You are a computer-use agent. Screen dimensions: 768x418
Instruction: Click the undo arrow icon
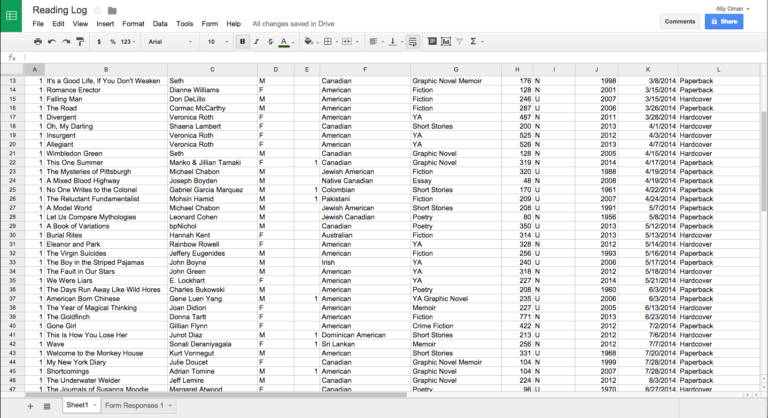(x=52, y=42)
